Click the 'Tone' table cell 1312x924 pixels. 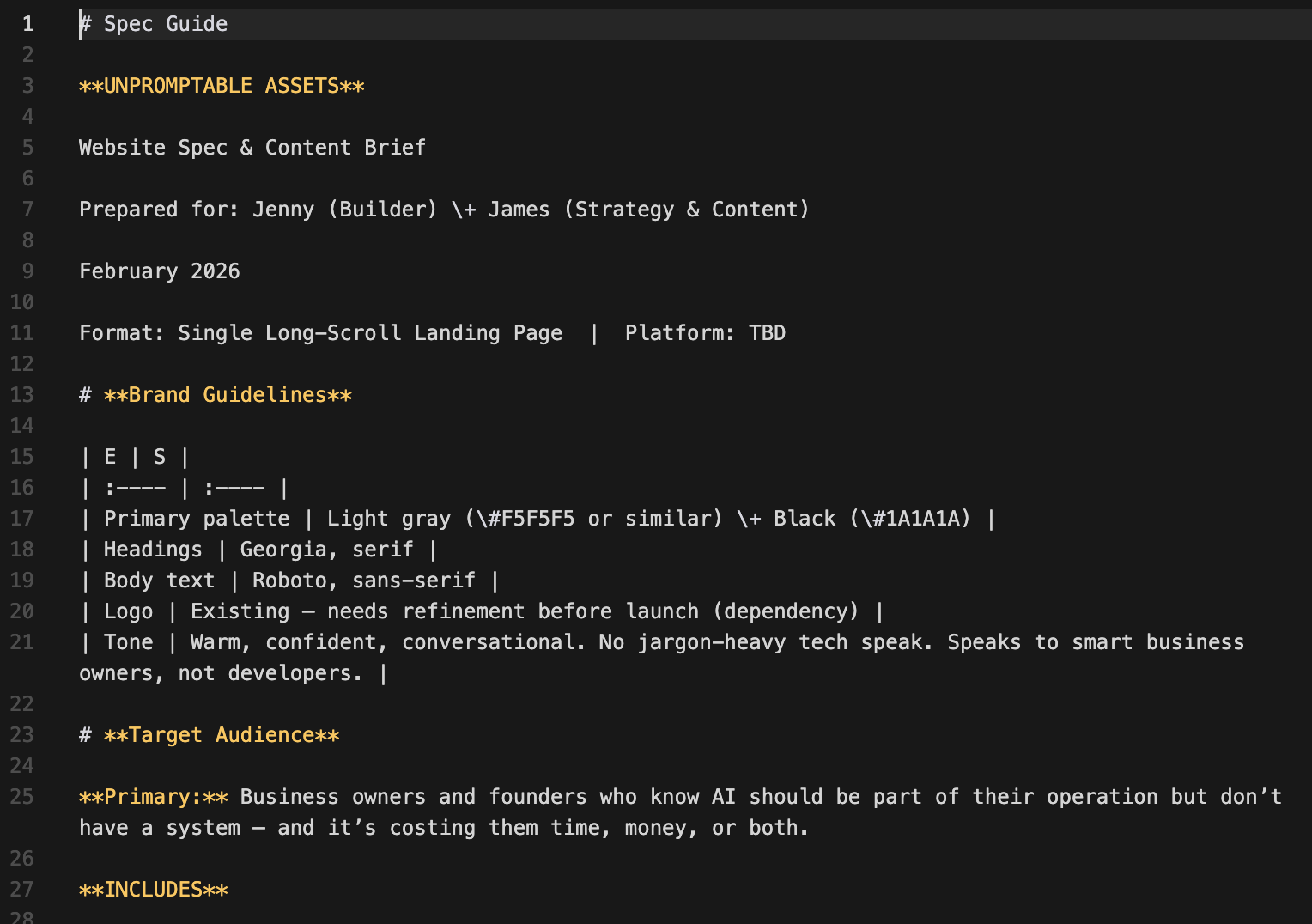coord(129,642)
